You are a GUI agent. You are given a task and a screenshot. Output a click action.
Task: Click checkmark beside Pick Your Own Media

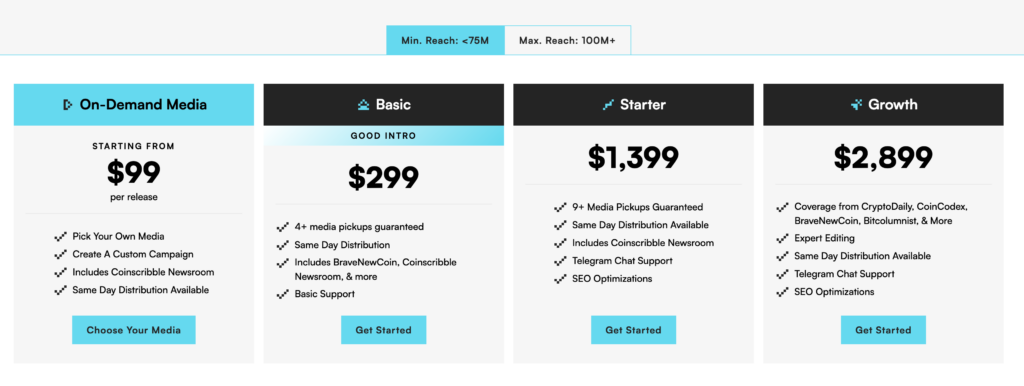point(61,236)
